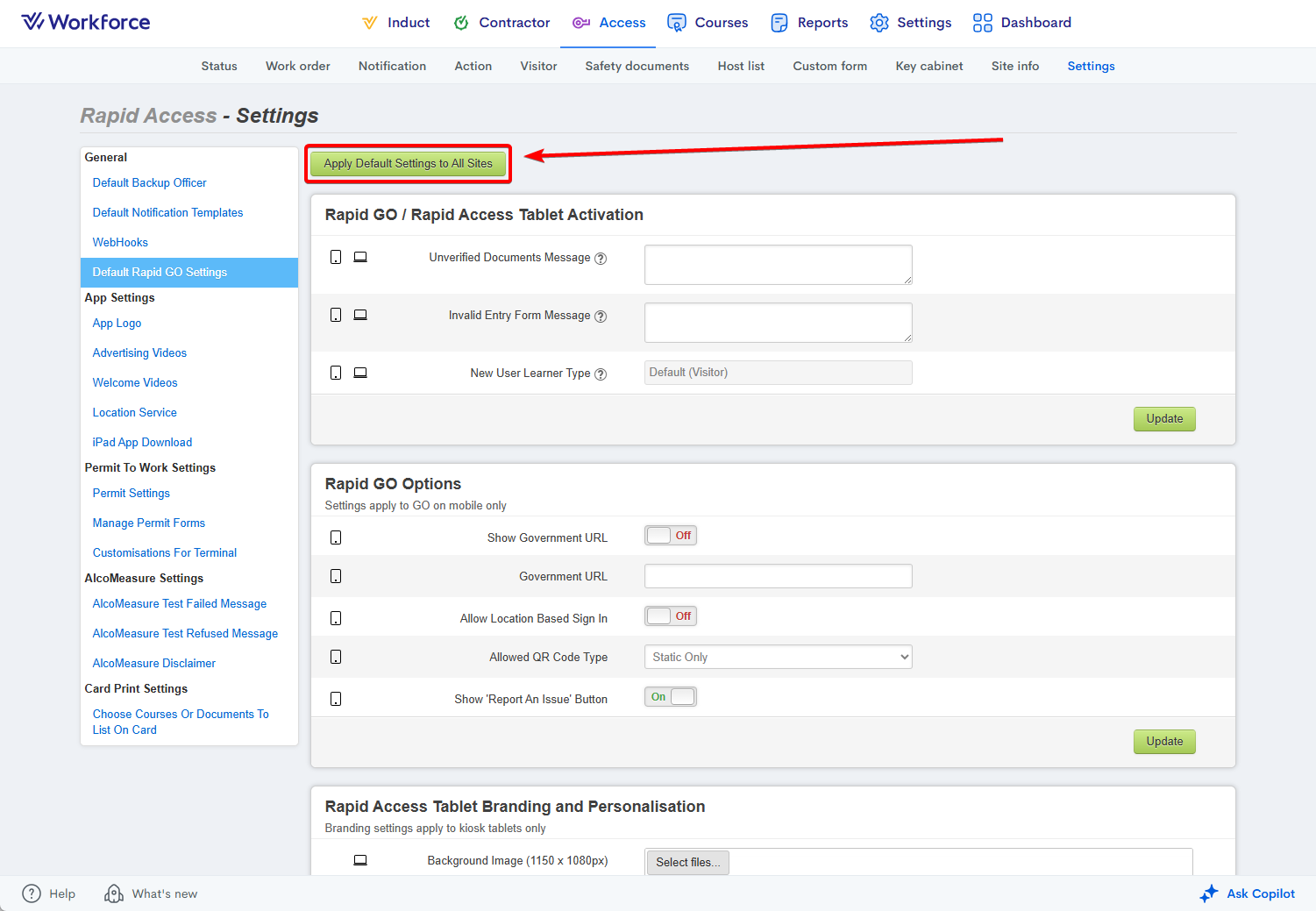This screenshot has height=911, width=1316.
Task: Click the Help question mark icon in footer
Action: 32,893
